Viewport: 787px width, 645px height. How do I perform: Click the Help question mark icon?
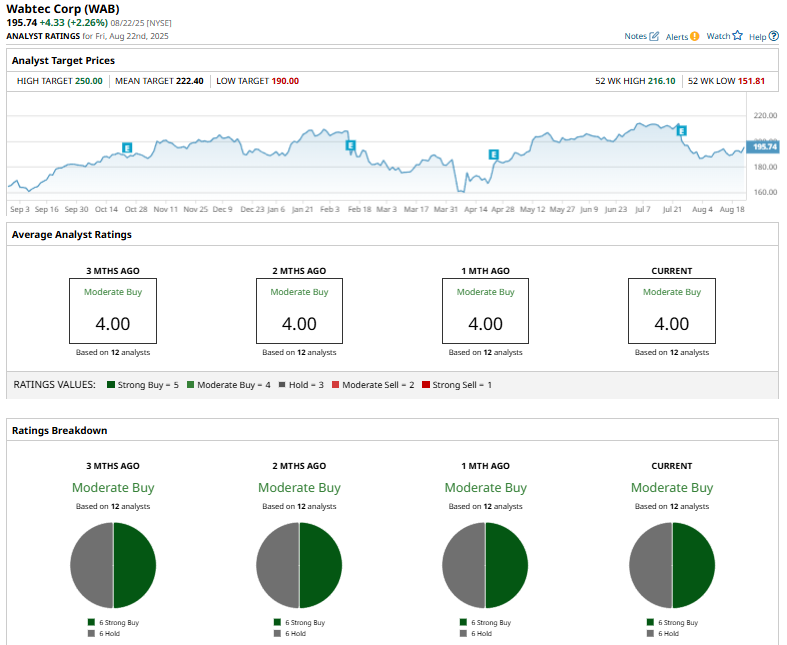click(x=773, y=36)
